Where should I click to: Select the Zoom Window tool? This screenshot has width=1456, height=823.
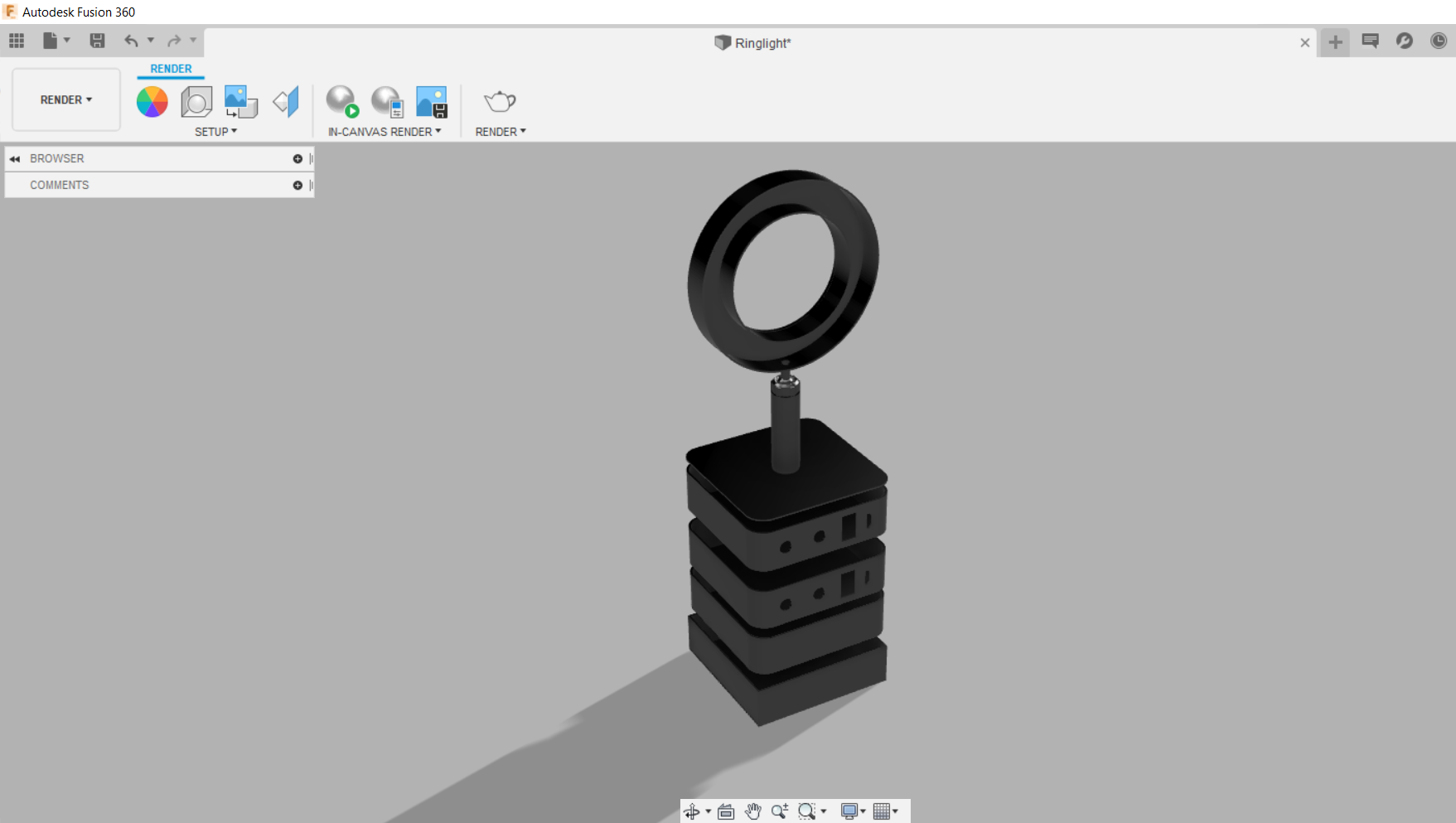point(808,812)
